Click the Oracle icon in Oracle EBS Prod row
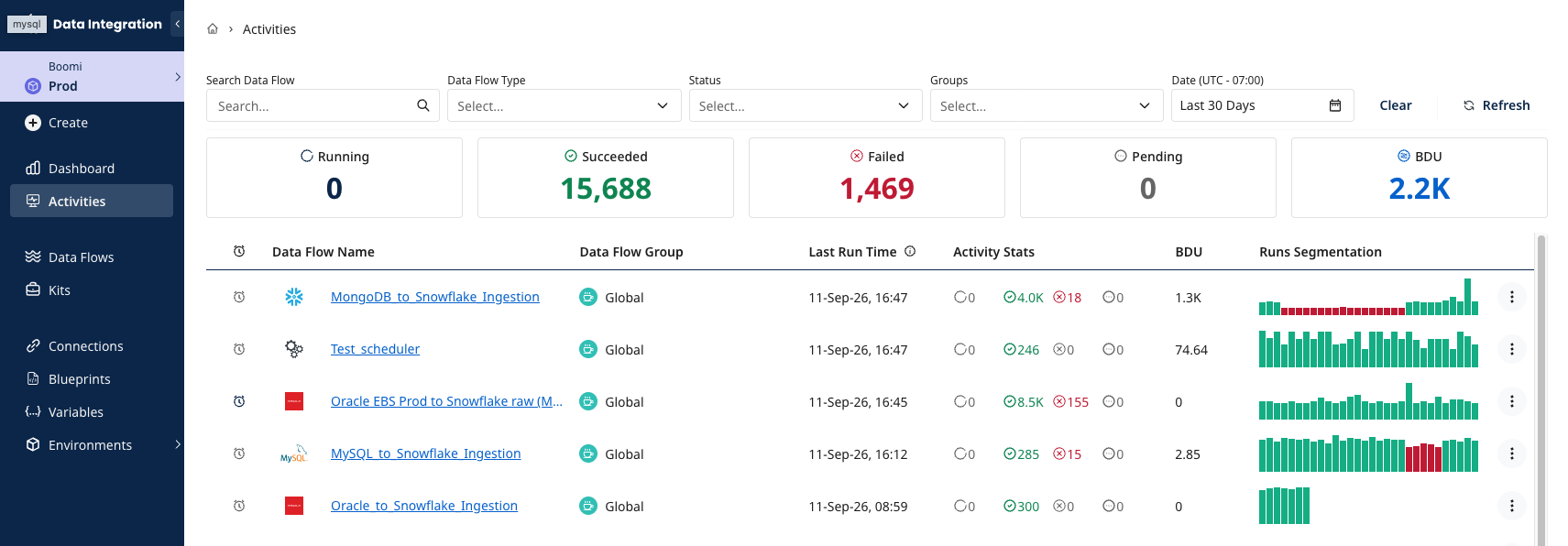Viewport: 1568px width, 546px height. click(294, 401)
